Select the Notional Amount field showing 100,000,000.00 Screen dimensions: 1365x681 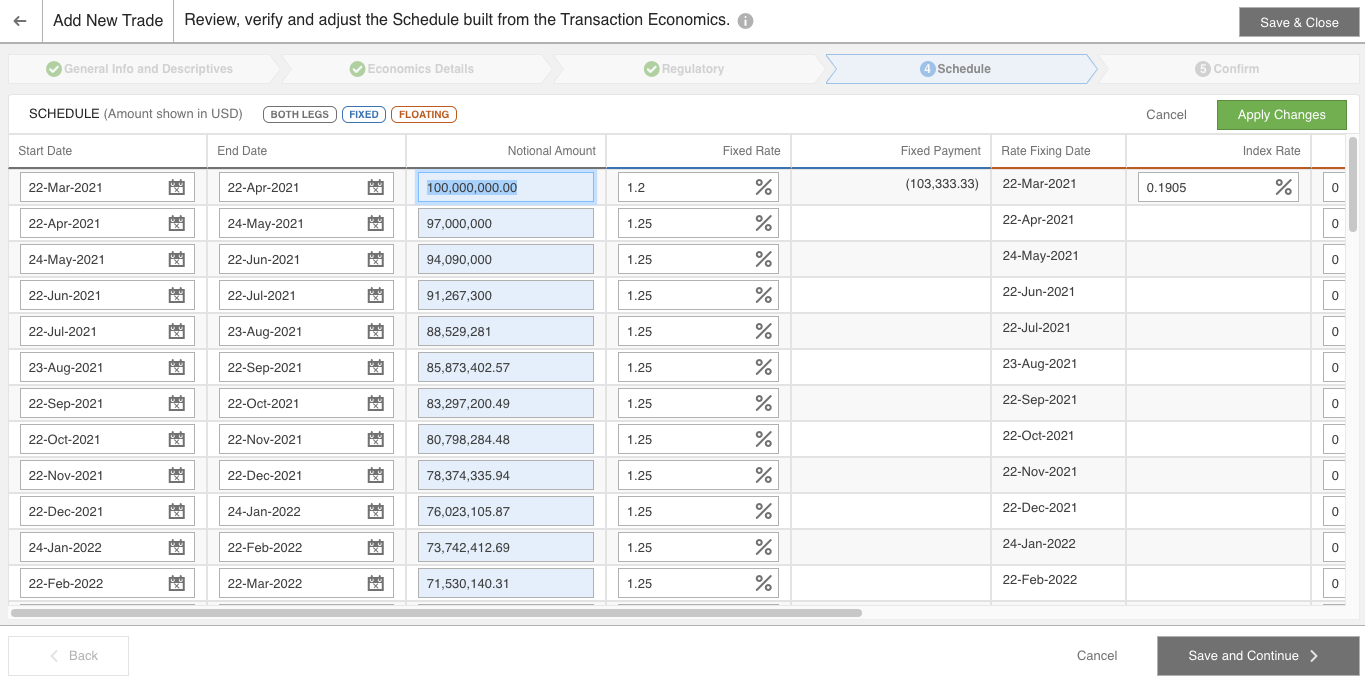tap(505, 187)
